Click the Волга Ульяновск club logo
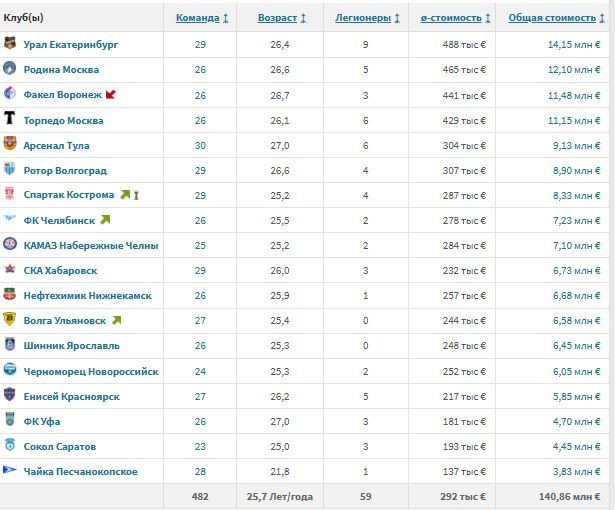The height and width of the screenshot is (510, 615). click(x=10, y=320)
